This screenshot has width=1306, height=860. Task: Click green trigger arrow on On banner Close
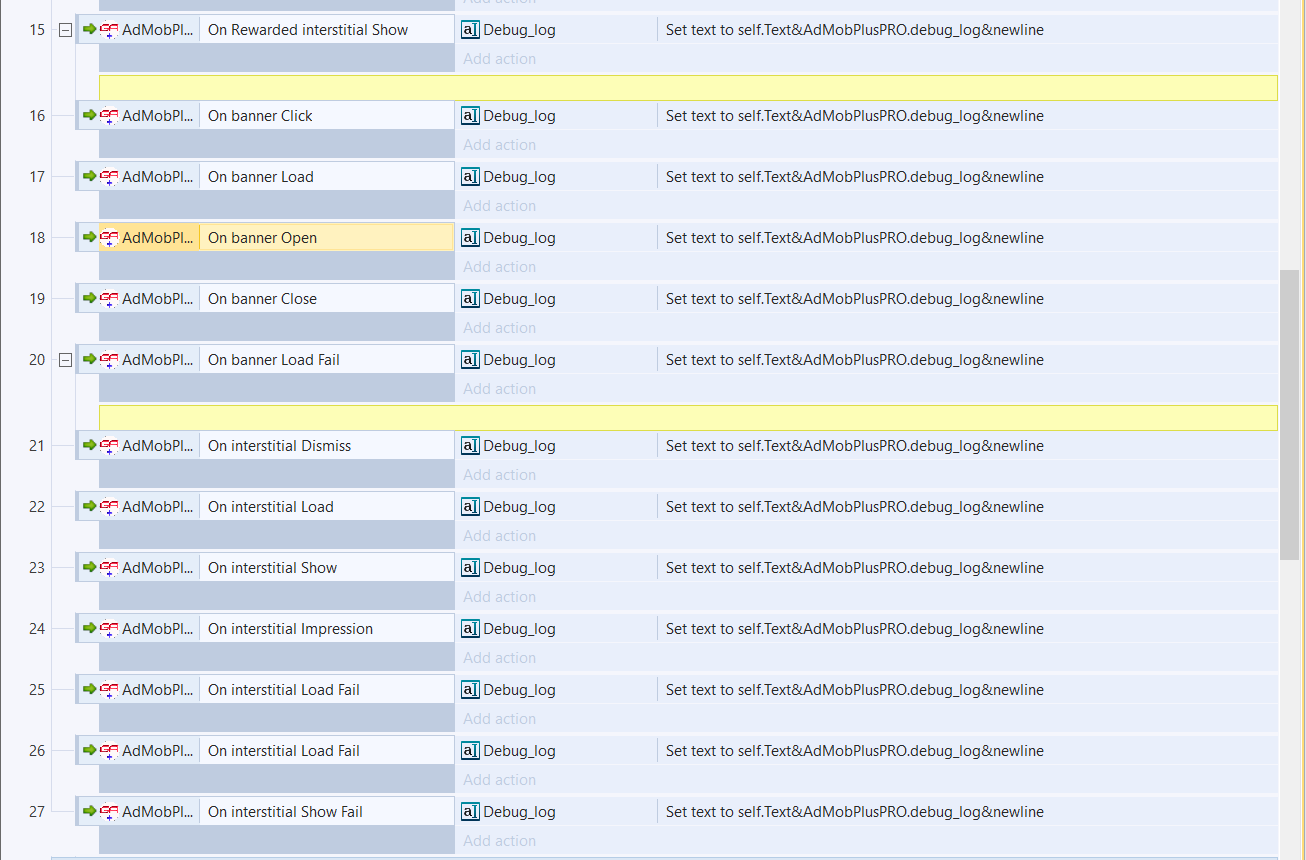pos(89,299)
